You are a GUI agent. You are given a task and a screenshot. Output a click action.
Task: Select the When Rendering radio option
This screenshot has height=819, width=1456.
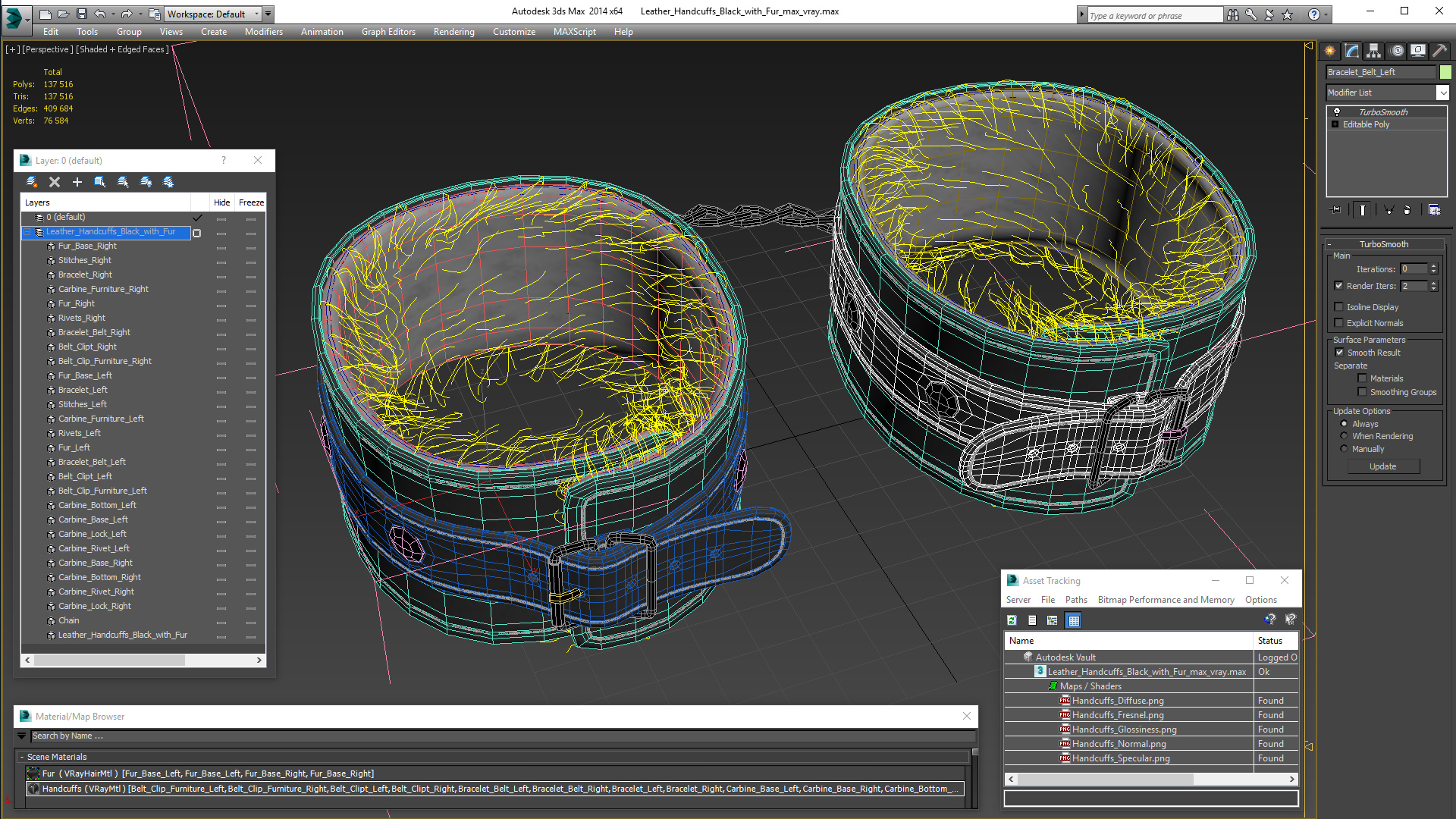click(1344, 436)
